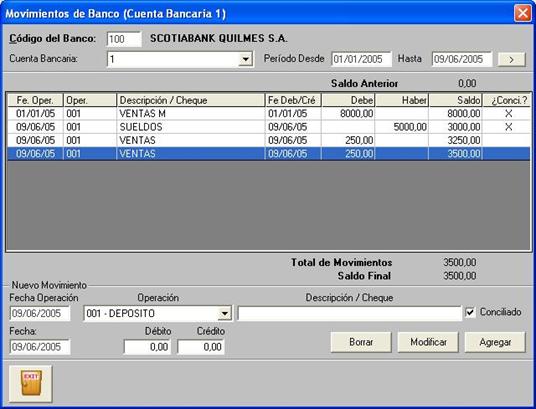Click the Saldo column header
Image resolution: width=536 pixels, height=409 pixels.
click(x=456, y=100)
